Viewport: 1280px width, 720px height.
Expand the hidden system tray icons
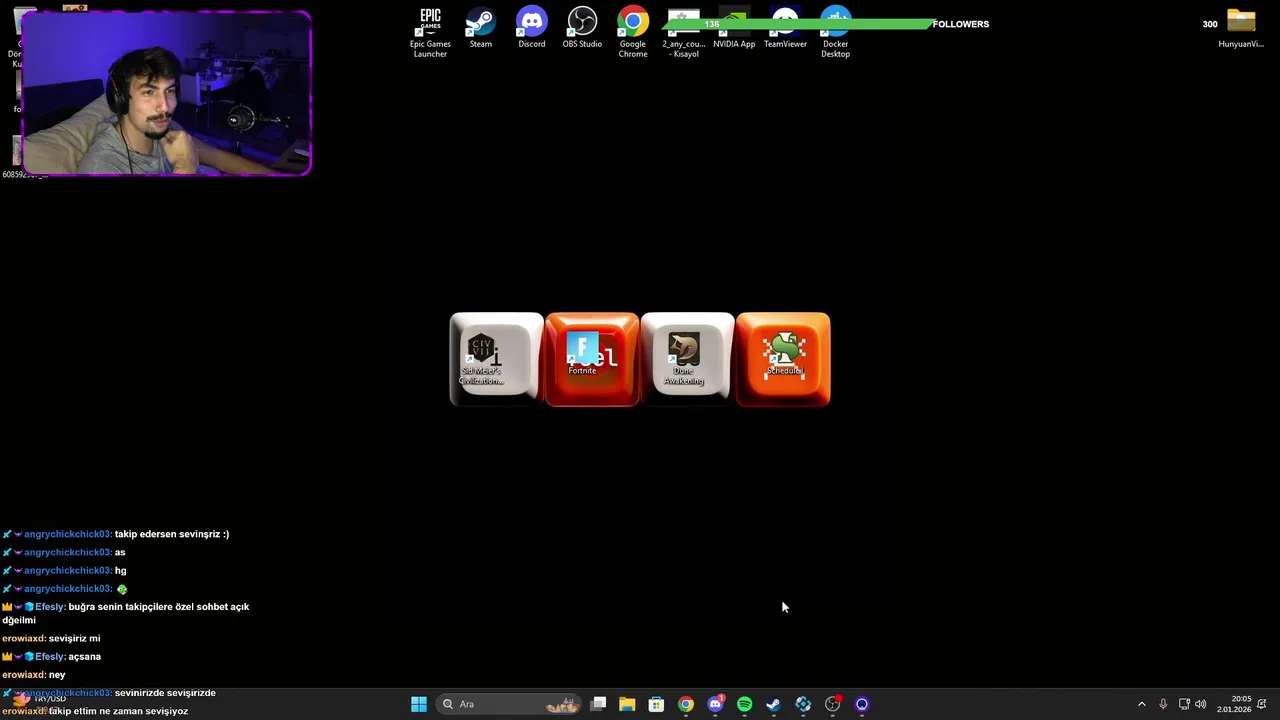[x=1142, y=704]
